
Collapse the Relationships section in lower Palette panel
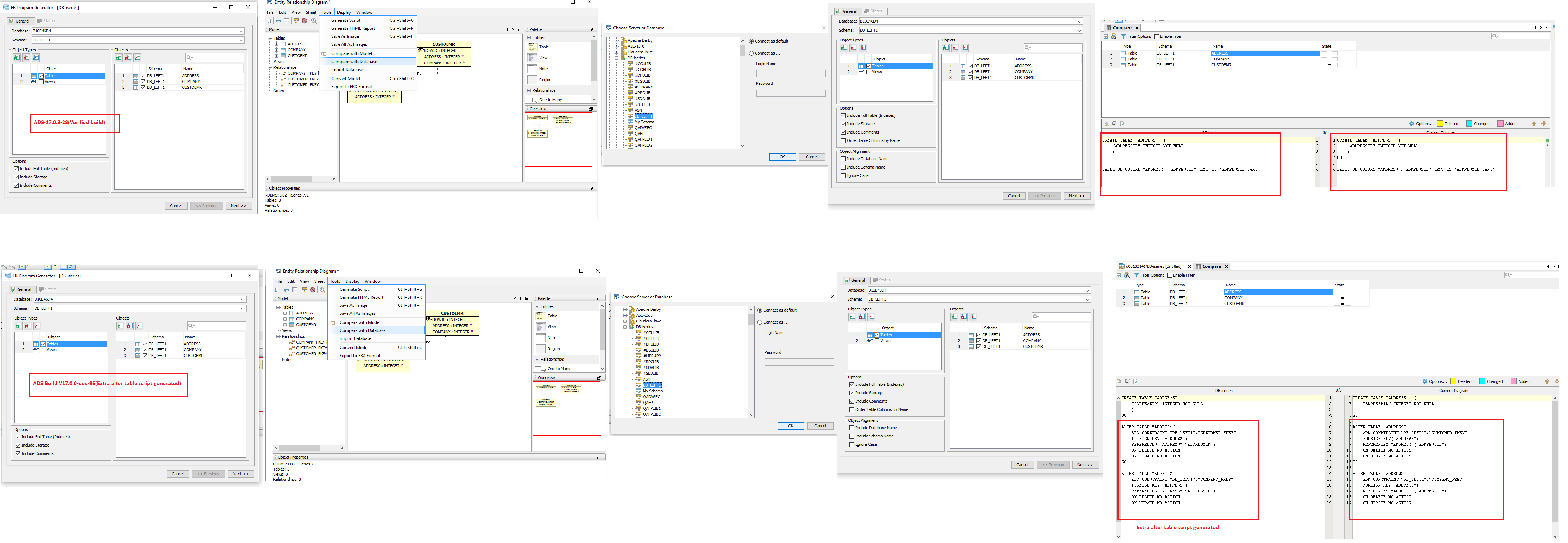[x=537, y=360]
